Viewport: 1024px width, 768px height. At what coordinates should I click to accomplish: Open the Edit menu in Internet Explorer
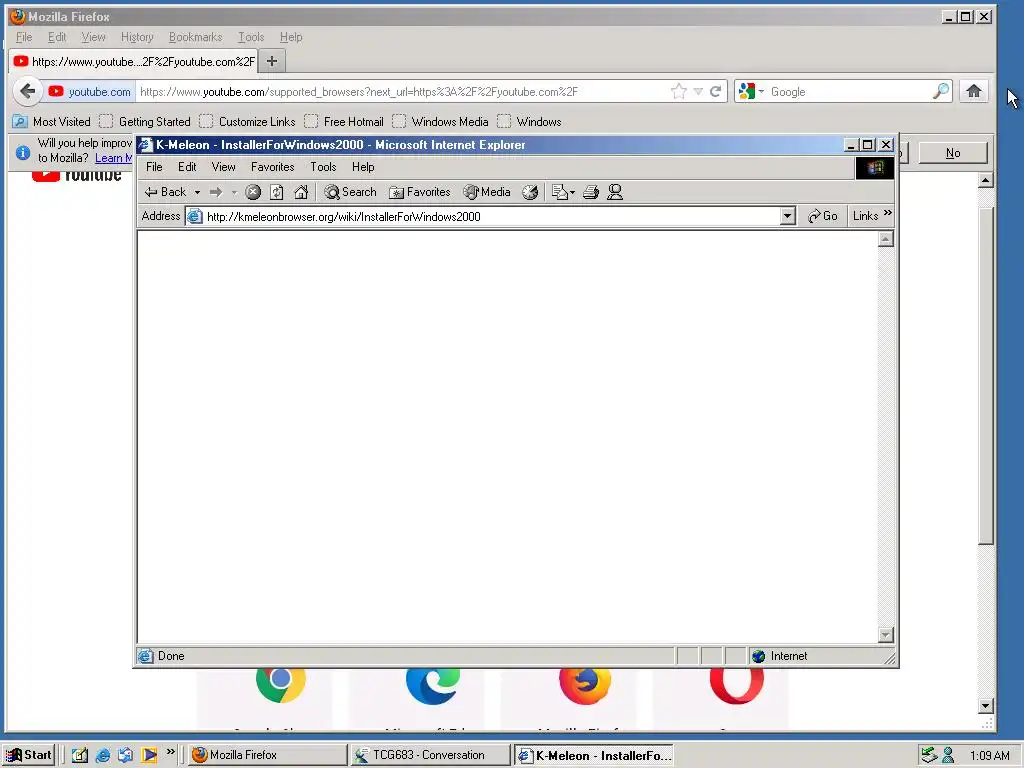[x=187, y=167]
